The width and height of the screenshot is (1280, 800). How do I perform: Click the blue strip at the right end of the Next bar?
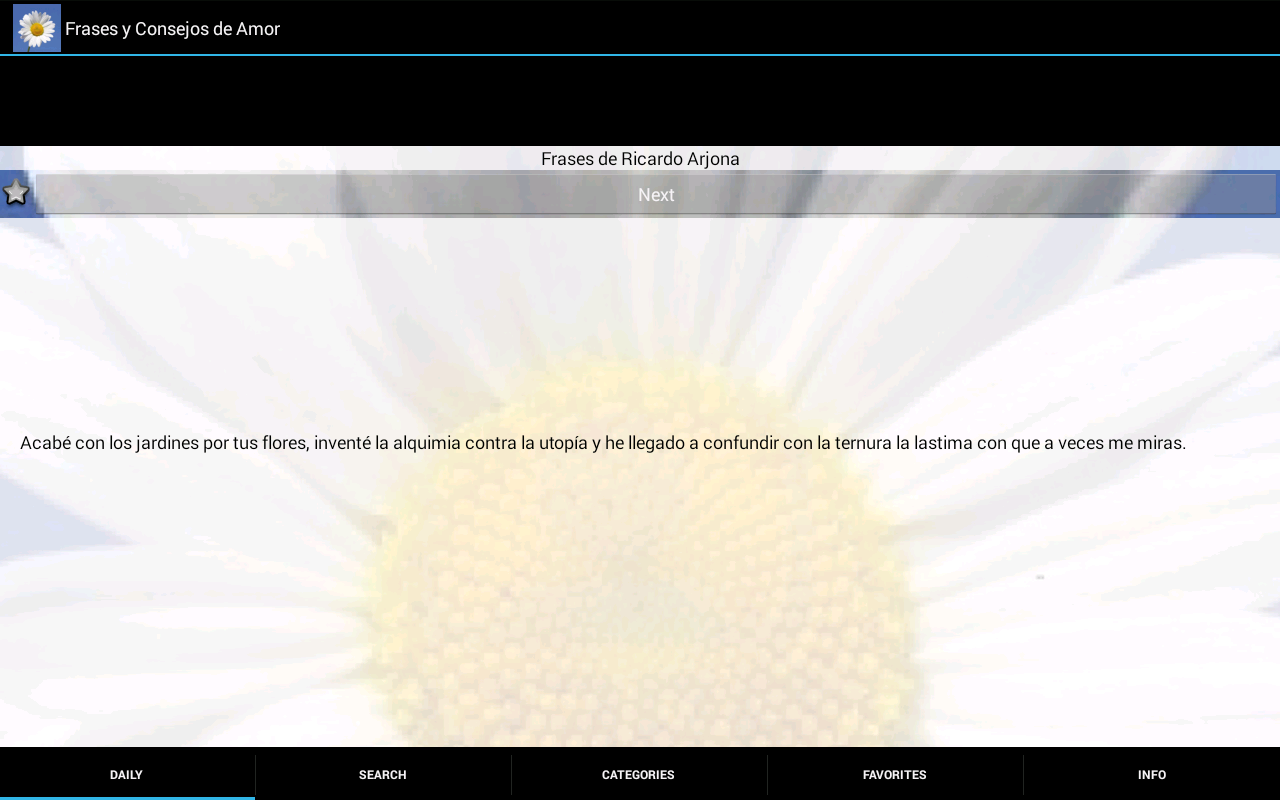tap(1278, 194)
